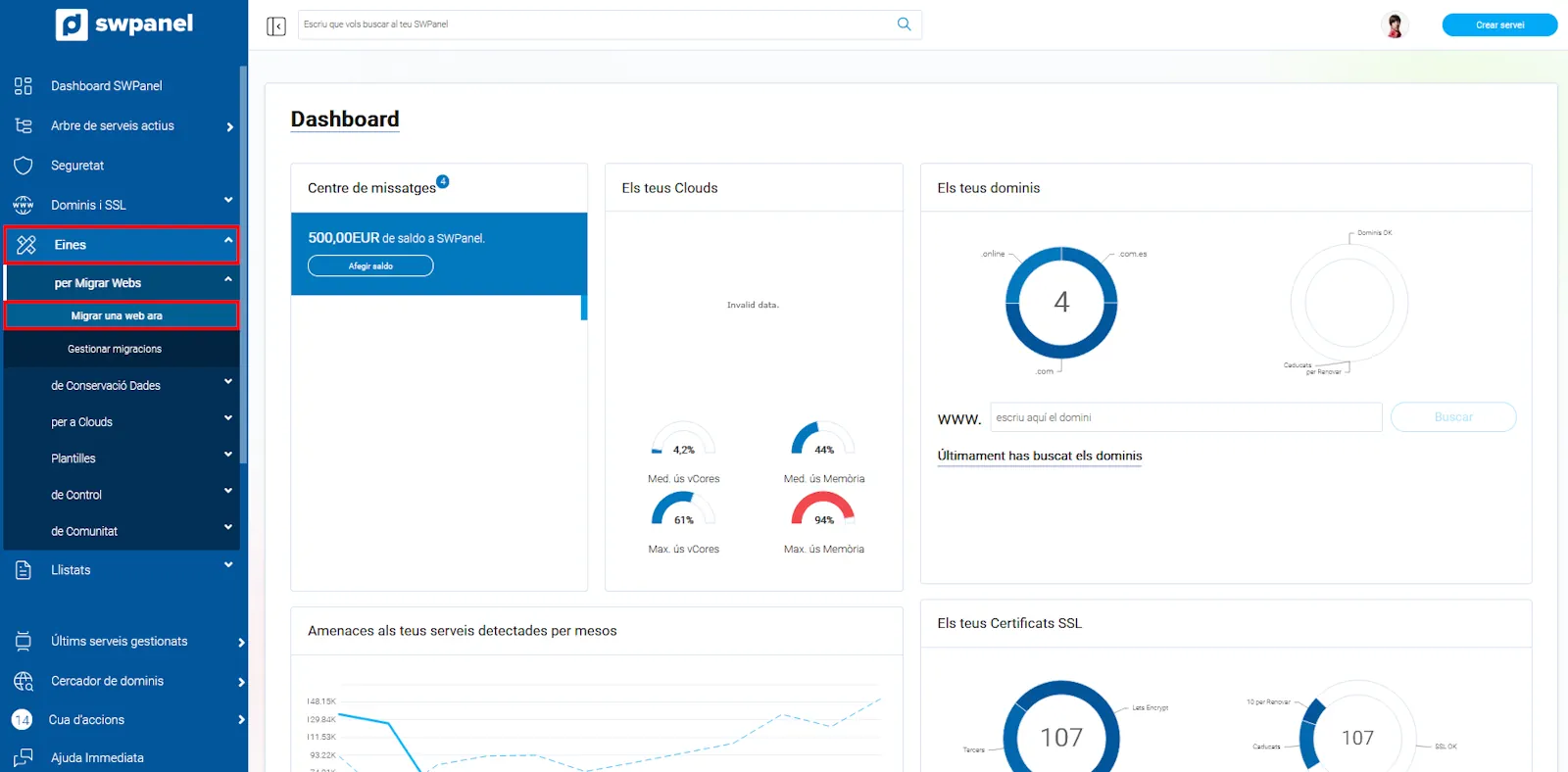Collapse the per Migrar Webs chevron
The width and height of the screenshot is (1568, 772).
pos(228,279)
